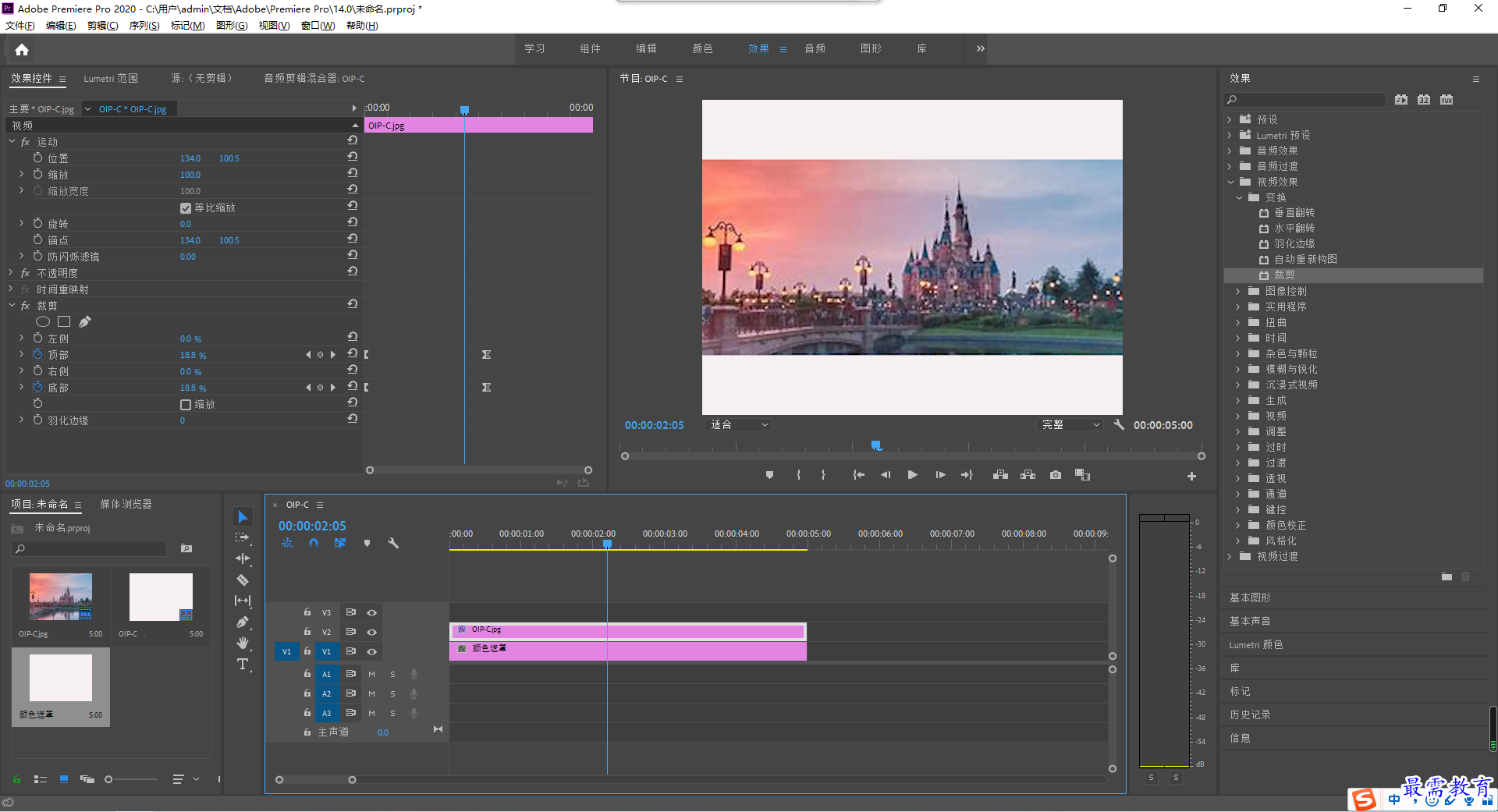Screen dimensions: 1498x812
Task: Collapse the Video Effects folder
Action: point(1230,182)
